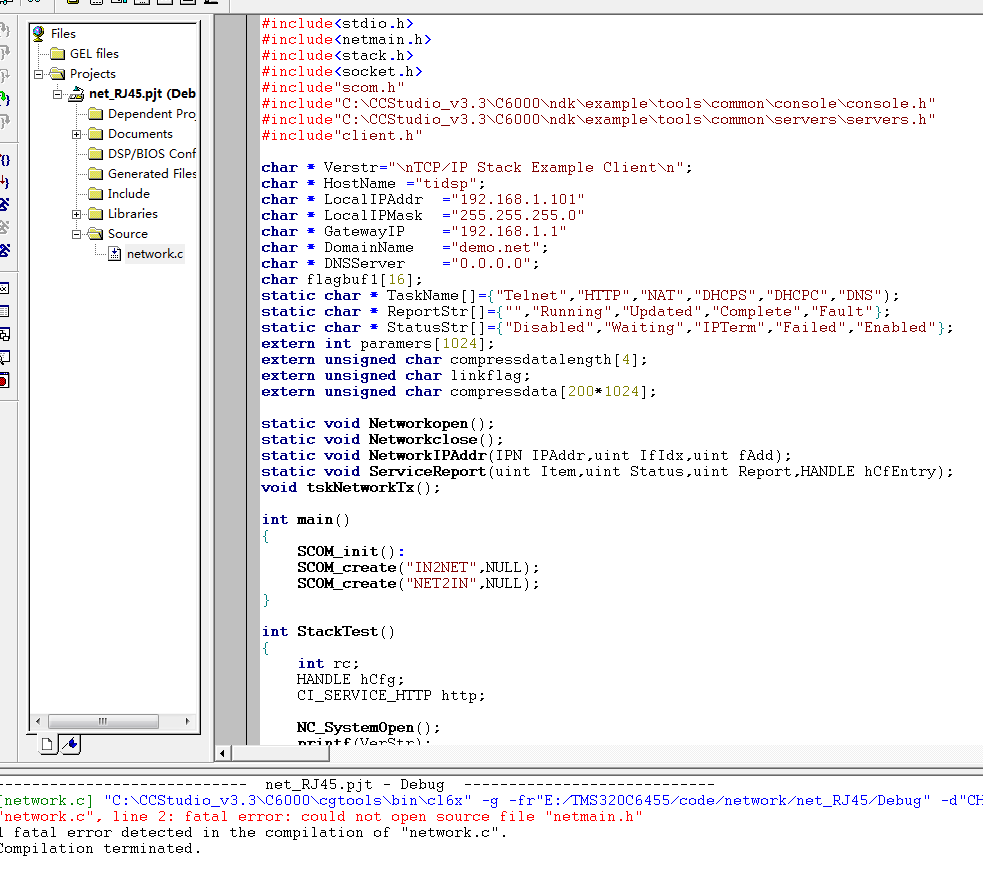The height and width of the screenshot is (870, 983).
Task: Click the 'void tskNetworkTx();' prototype
Action: 351,488
